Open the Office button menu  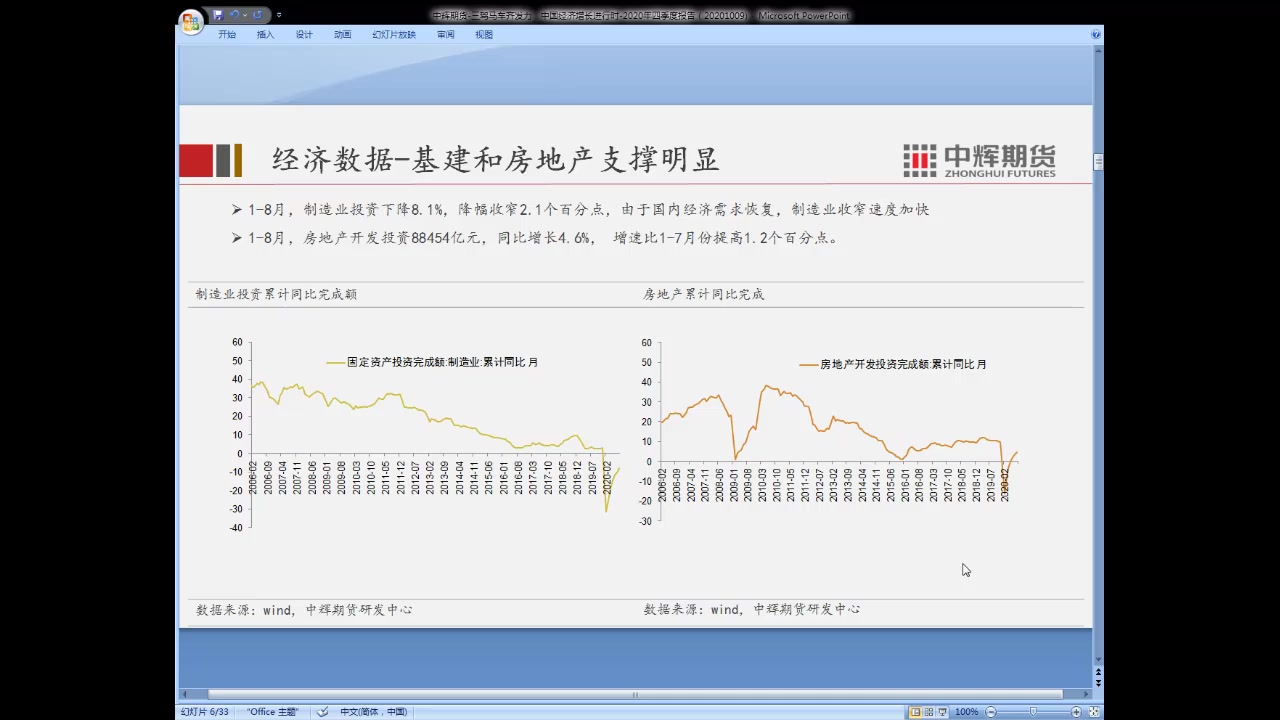(190, 22)
